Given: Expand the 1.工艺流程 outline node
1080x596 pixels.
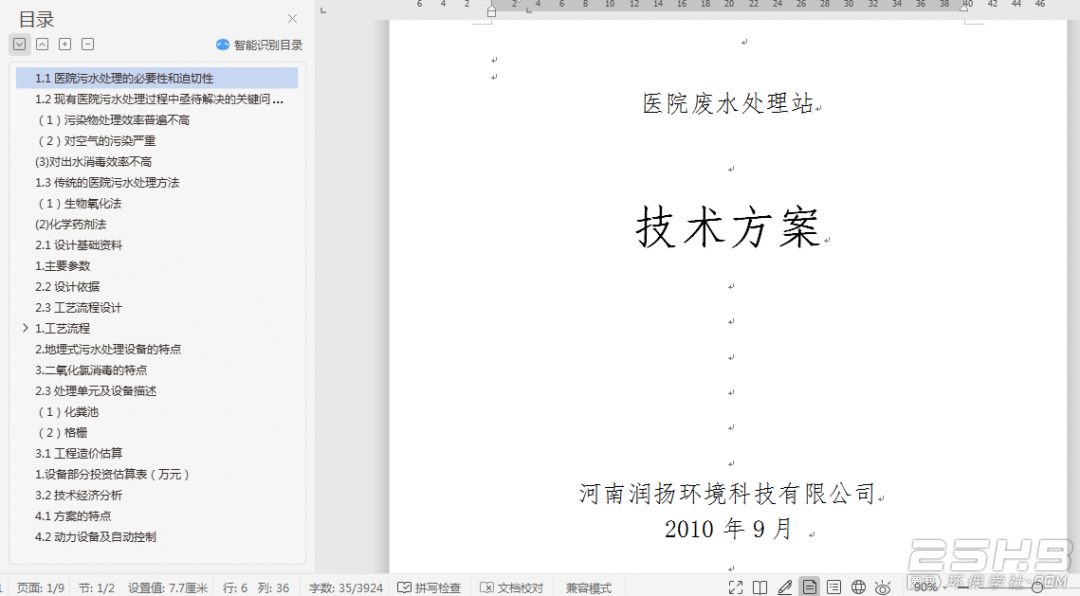Looking at the screenshot, I should 25,328.
